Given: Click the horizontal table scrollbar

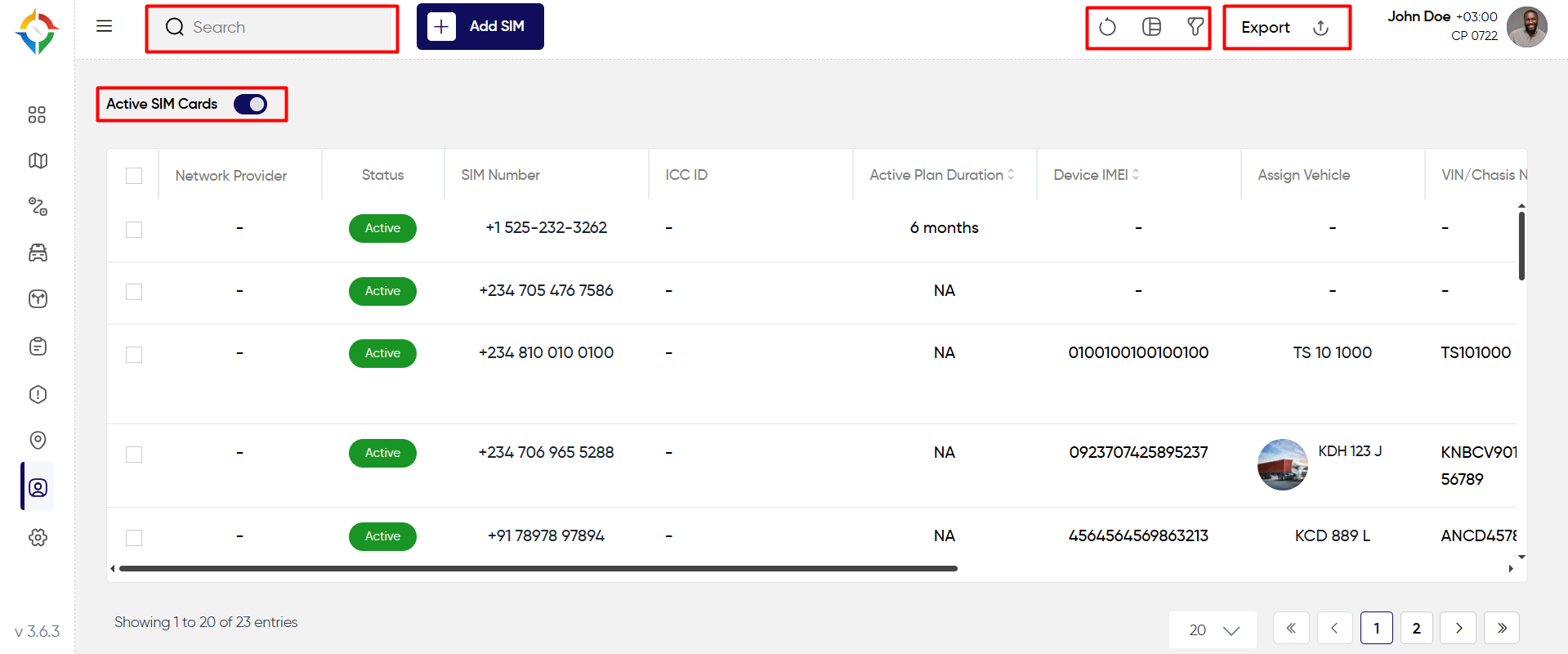Looking at the screenshot, I should (x=538, y=568).
